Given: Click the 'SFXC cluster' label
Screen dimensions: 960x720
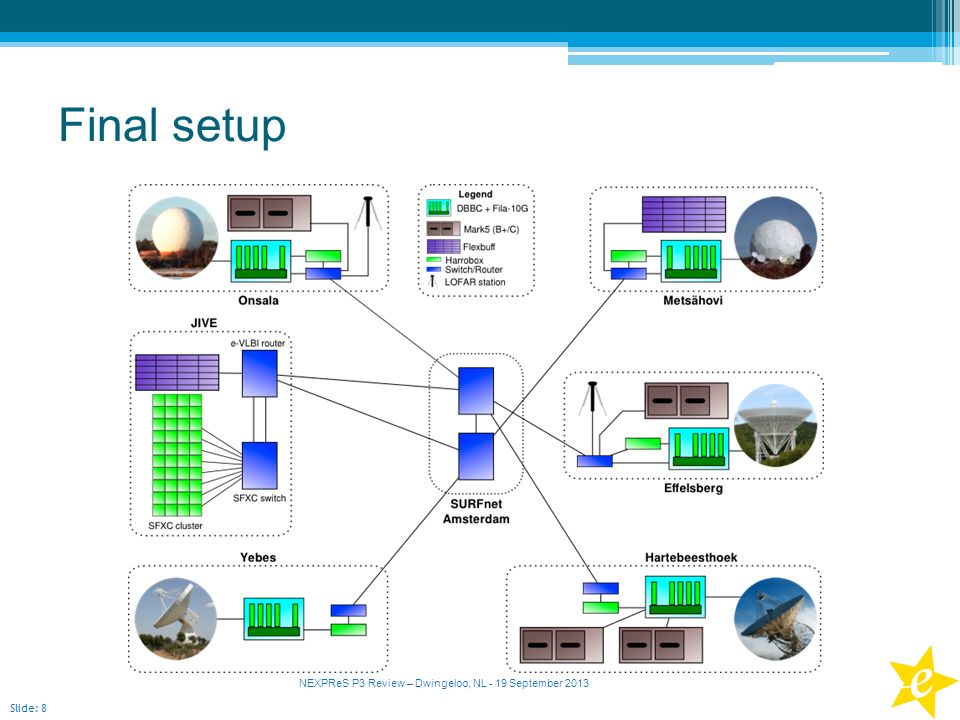Looking at the screenshot, I should pyautogui.click(x=175, y=525).
